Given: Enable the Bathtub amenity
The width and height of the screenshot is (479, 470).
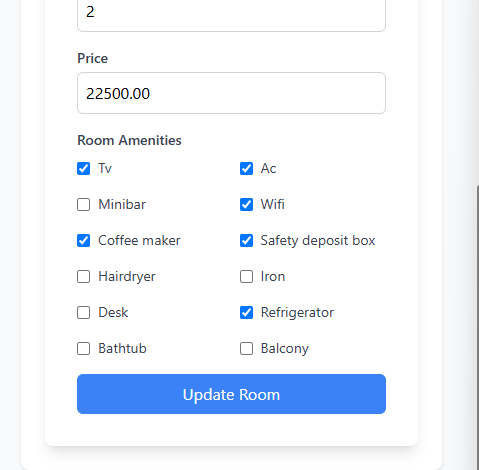Looking at the screenshot, I should coord(83,348).
